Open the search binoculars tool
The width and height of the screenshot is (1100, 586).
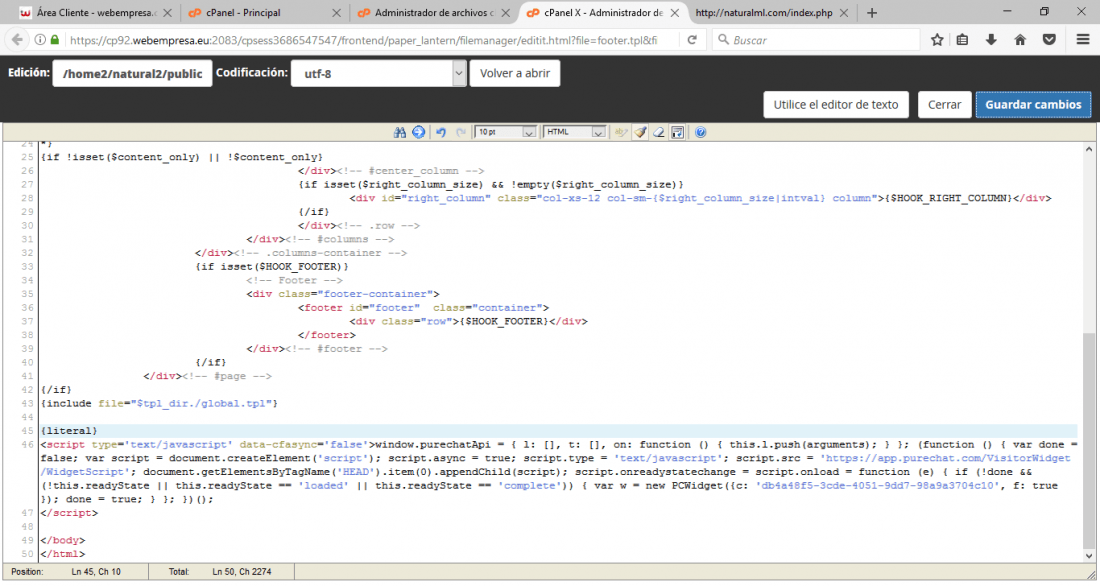[400, 132]
